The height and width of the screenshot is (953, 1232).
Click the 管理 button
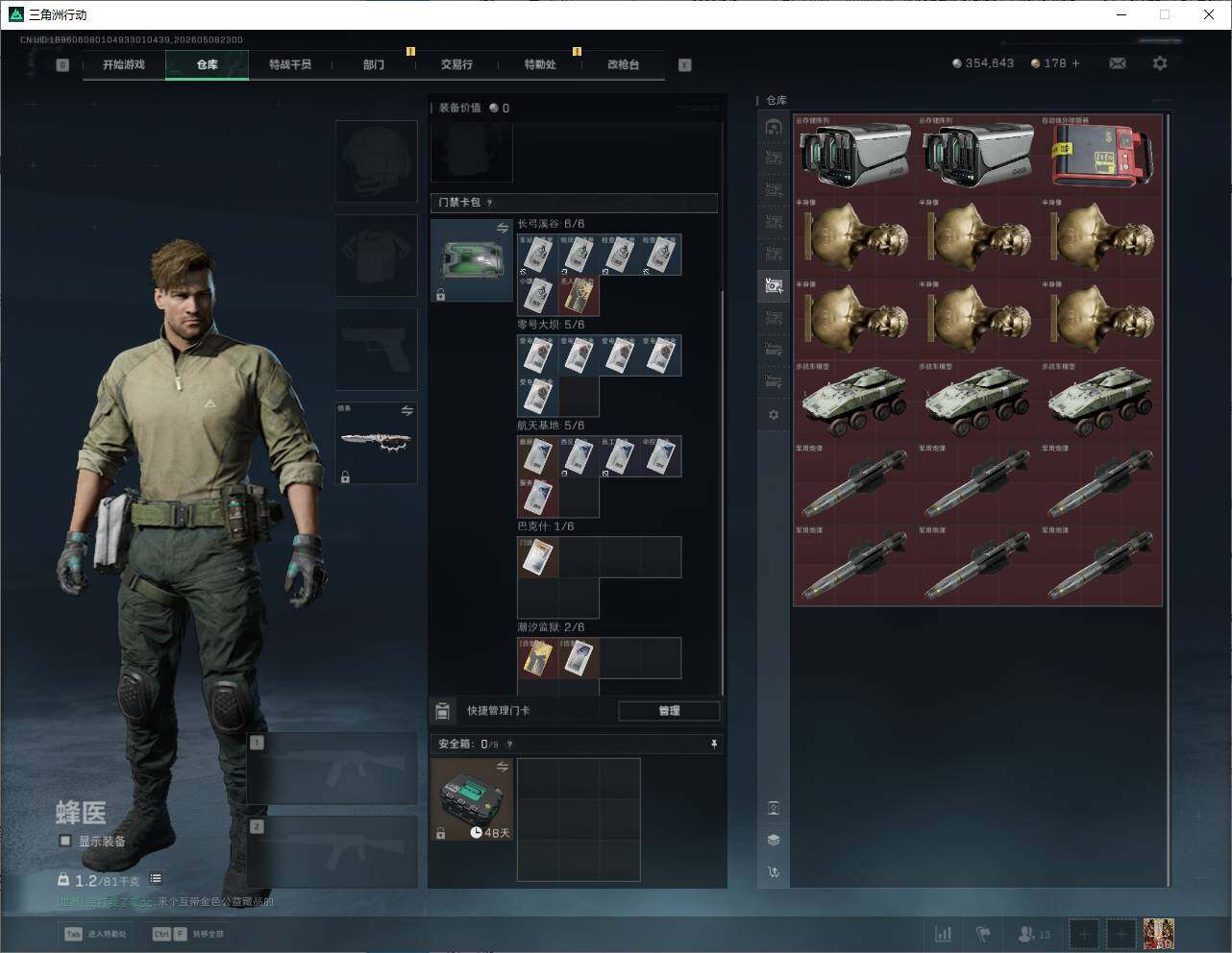669,711
